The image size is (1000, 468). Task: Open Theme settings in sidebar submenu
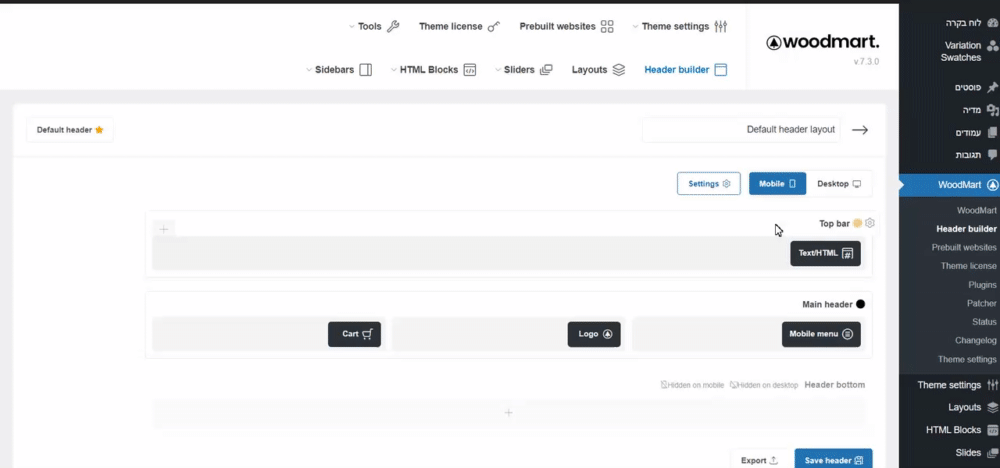967,360
